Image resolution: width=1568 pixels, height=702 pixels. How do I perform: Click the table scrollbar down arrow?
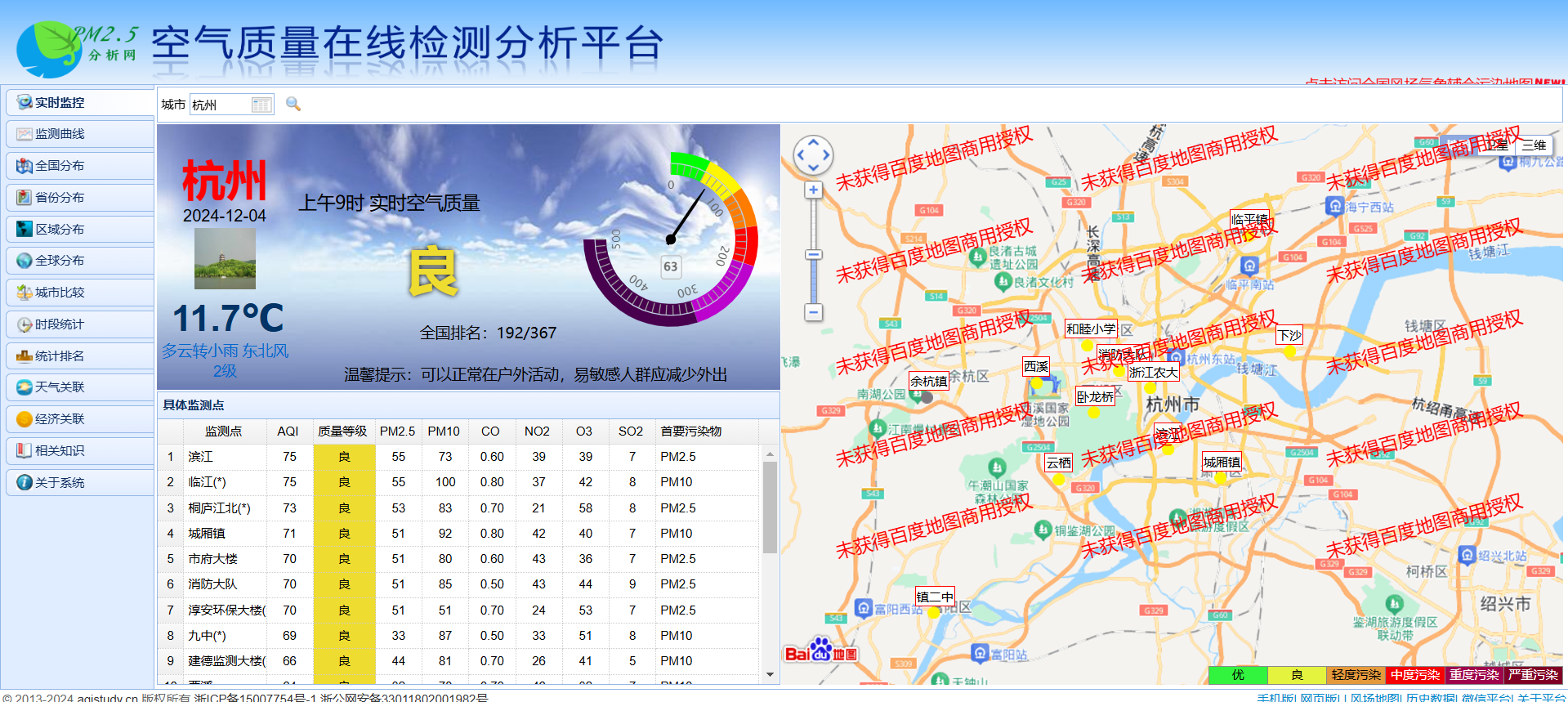(x=770, y=675)
